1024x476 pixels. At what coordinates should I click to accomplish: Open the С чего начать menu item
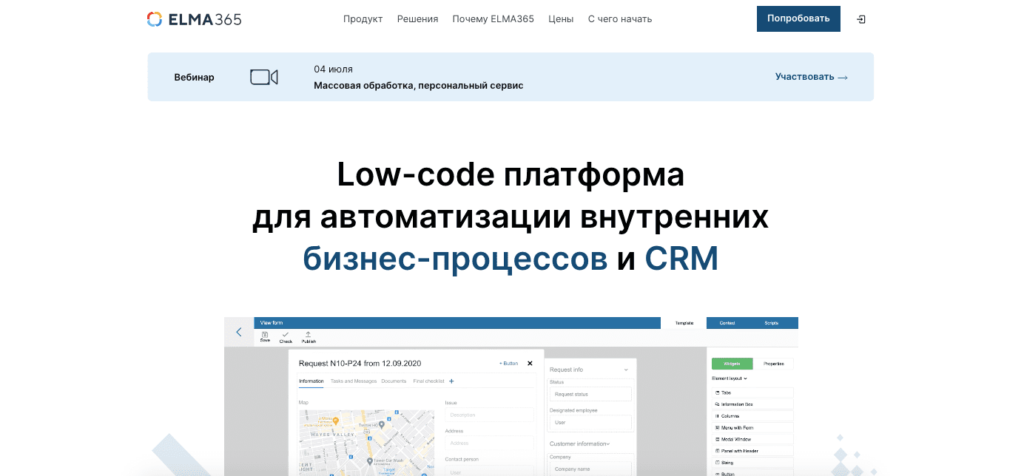tap(620, 19)
